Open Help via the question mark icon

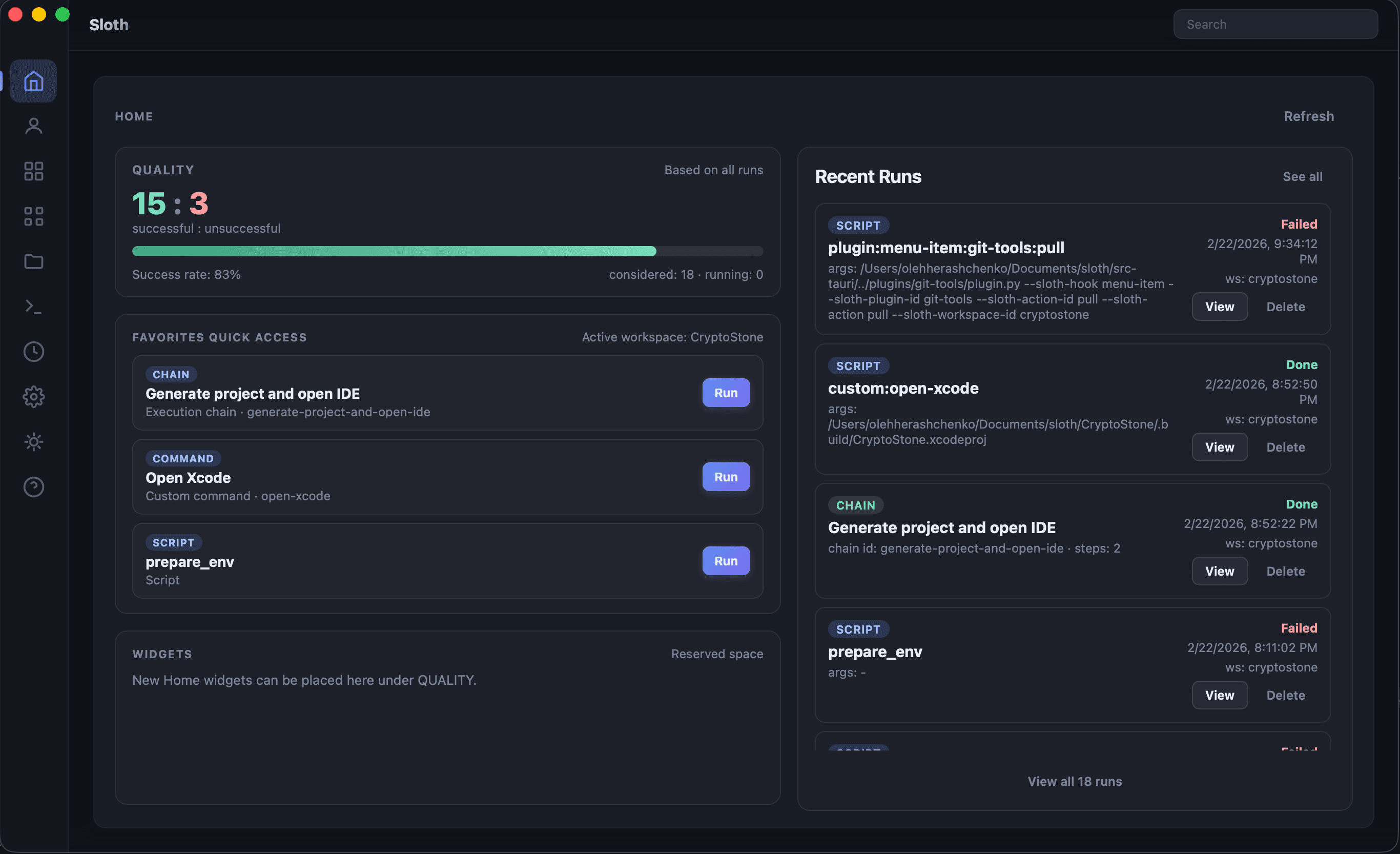33,486
